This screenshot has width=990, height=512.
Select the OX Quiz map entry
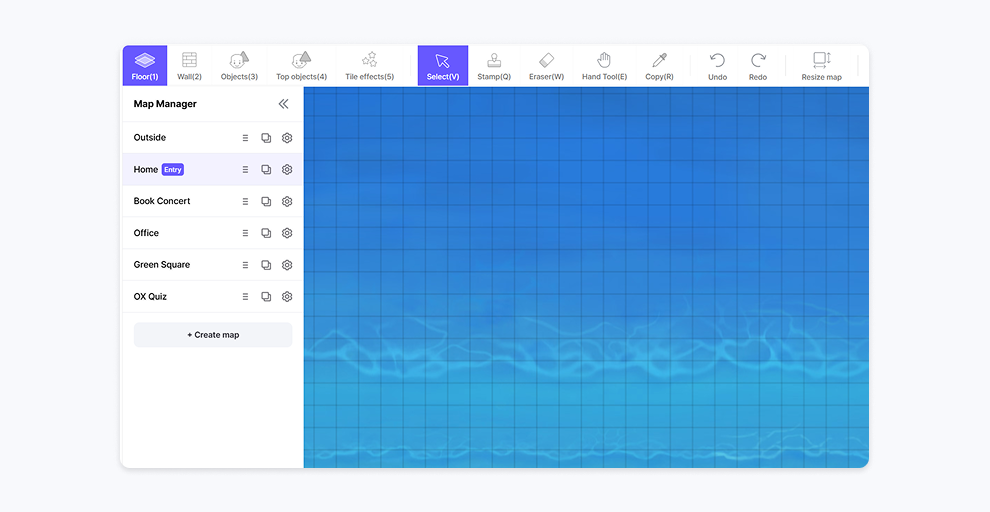coord(212,297)
